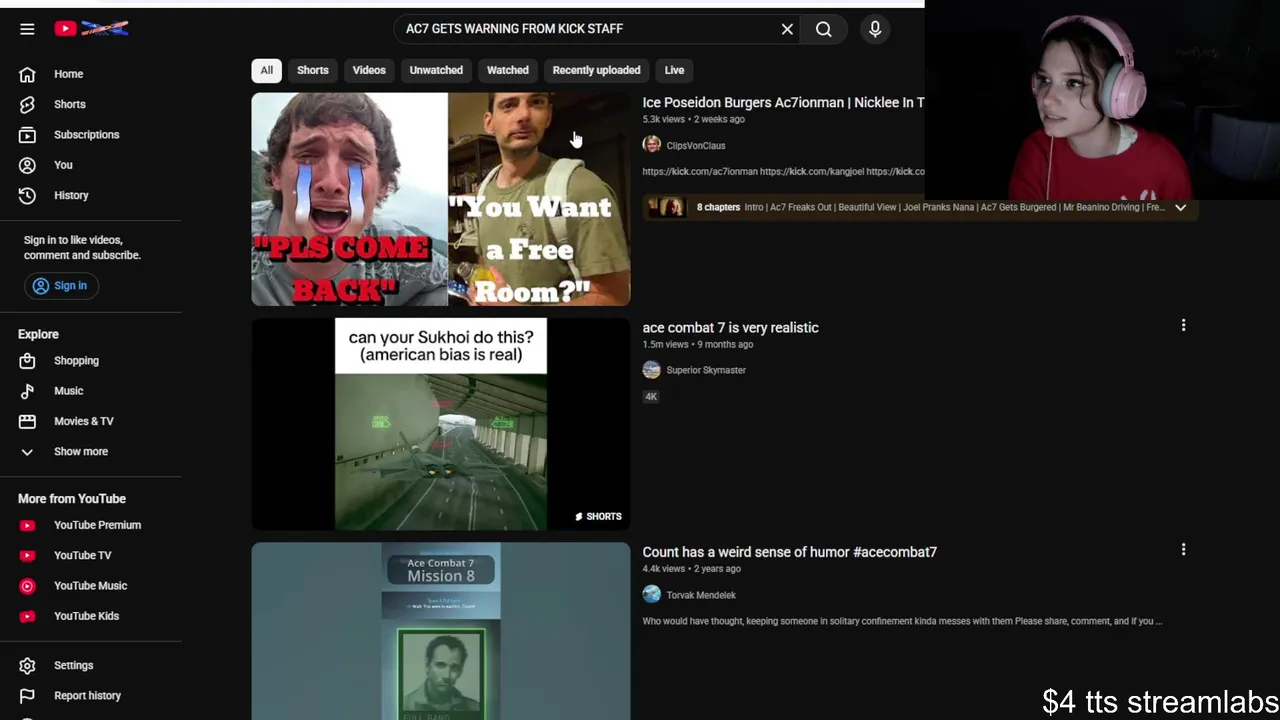1280x720 pixels.
Task: Click the Sign in button
Action: [60, 286]
